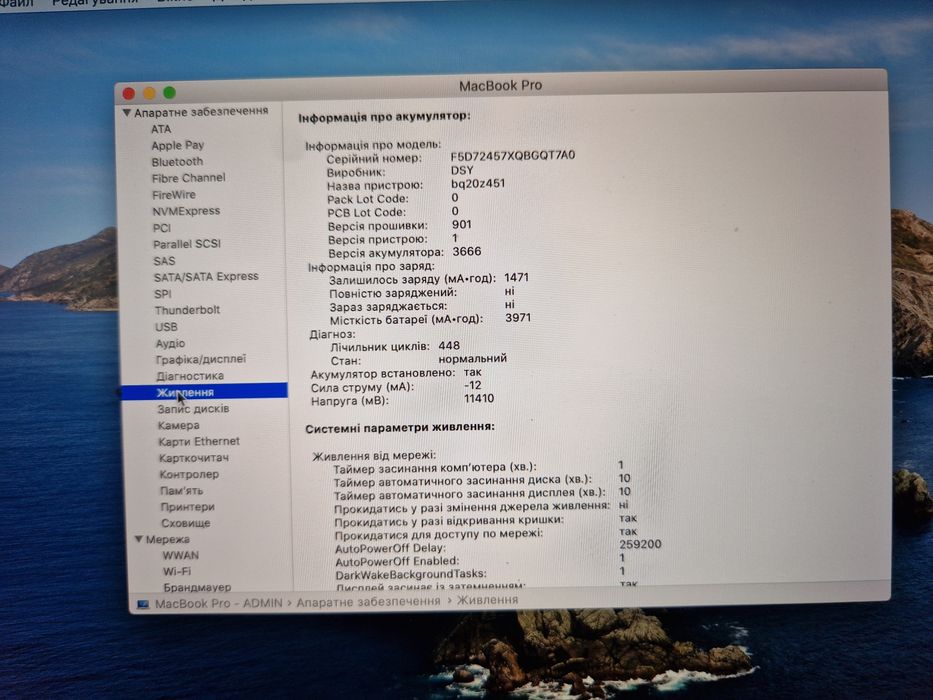The image size is (933, 700).
Task: Select the highlighted Живлення row
Action: [x=204, y=392]
